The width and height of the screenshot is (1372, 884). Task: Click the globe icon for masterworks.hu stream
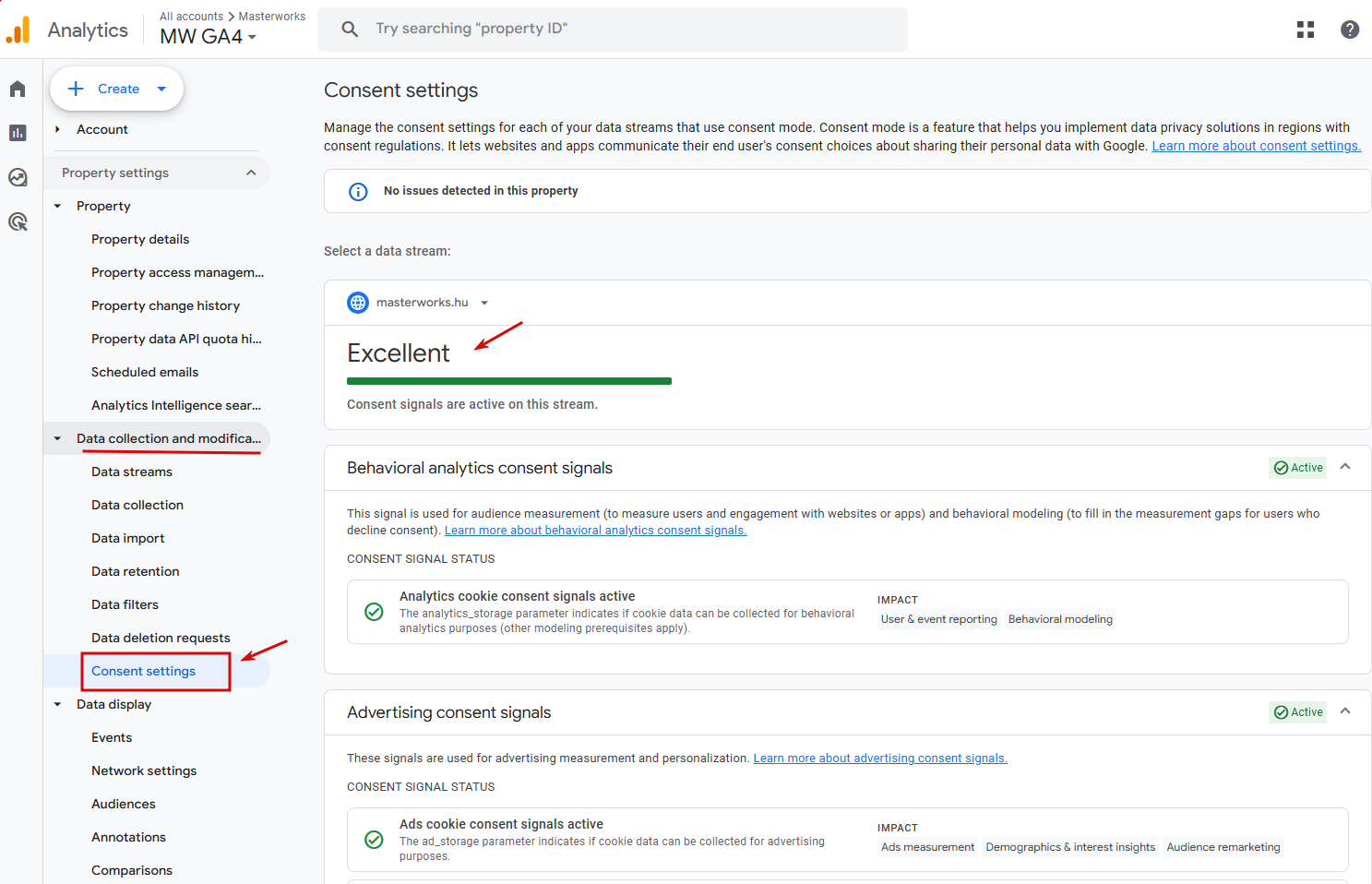pyautogui.click(x=358, y=303)
